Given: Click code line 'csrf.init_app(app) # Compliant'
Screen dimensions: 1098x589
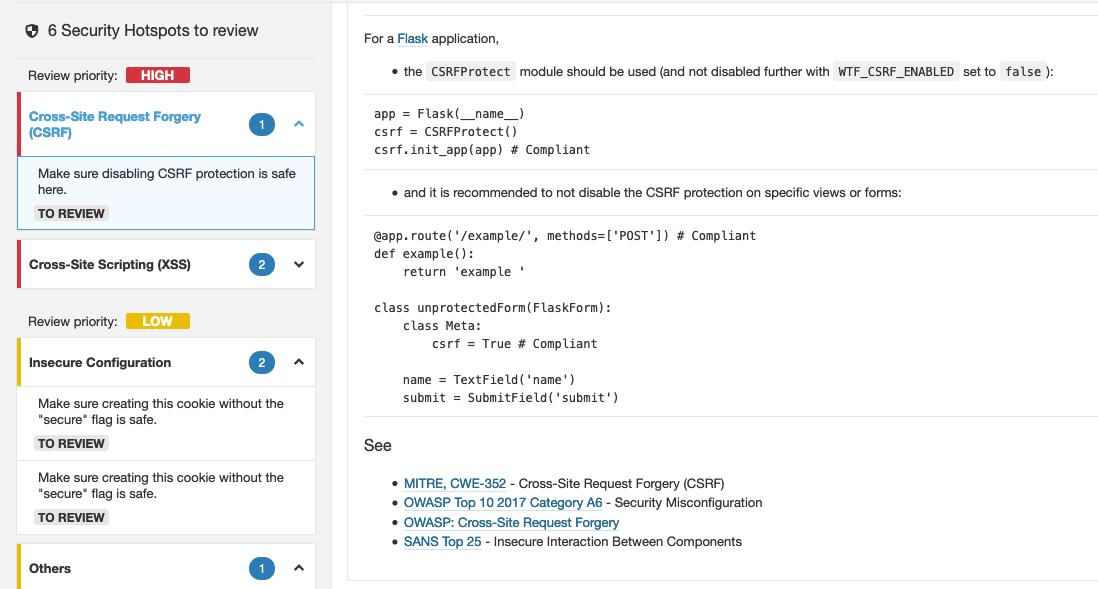Looking at the screenshot, I should click(x=482, y=150).
